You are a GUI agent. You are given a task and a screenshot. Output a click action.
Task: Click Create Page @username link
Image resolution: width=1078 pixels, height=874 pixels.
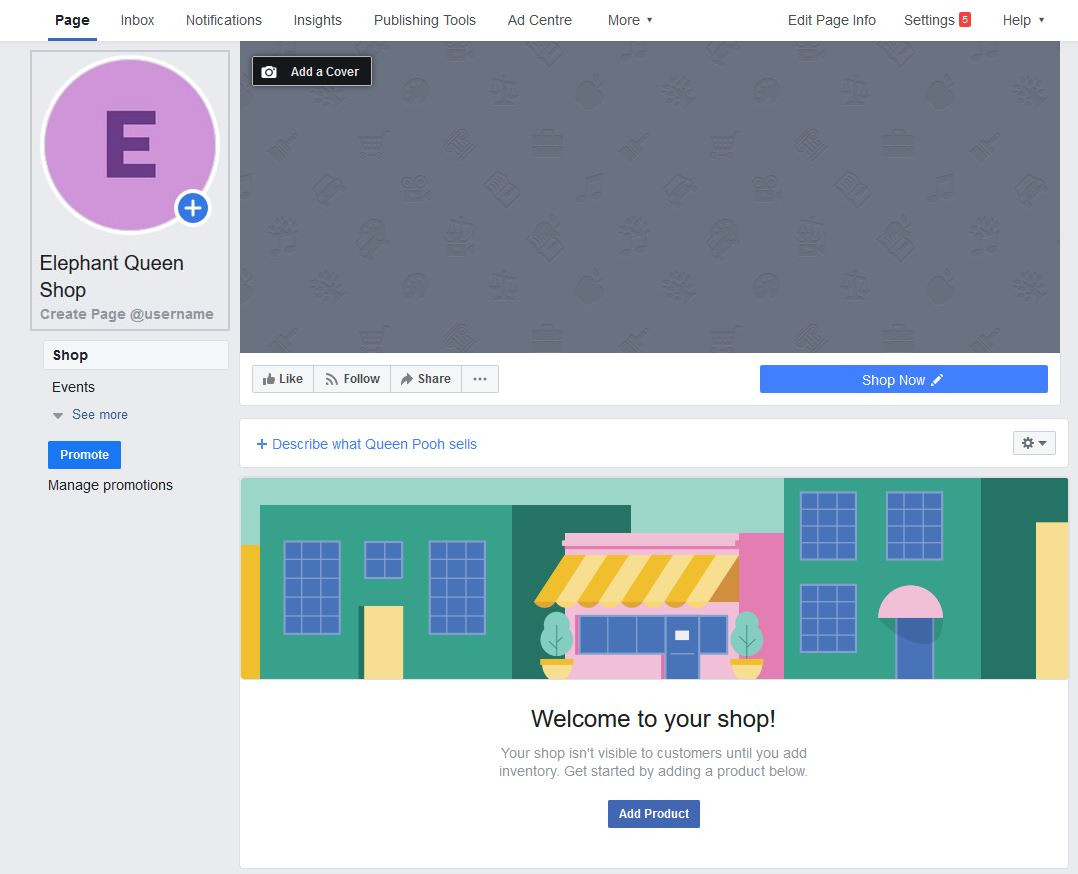pyautogui.click(x=126, y=314)
